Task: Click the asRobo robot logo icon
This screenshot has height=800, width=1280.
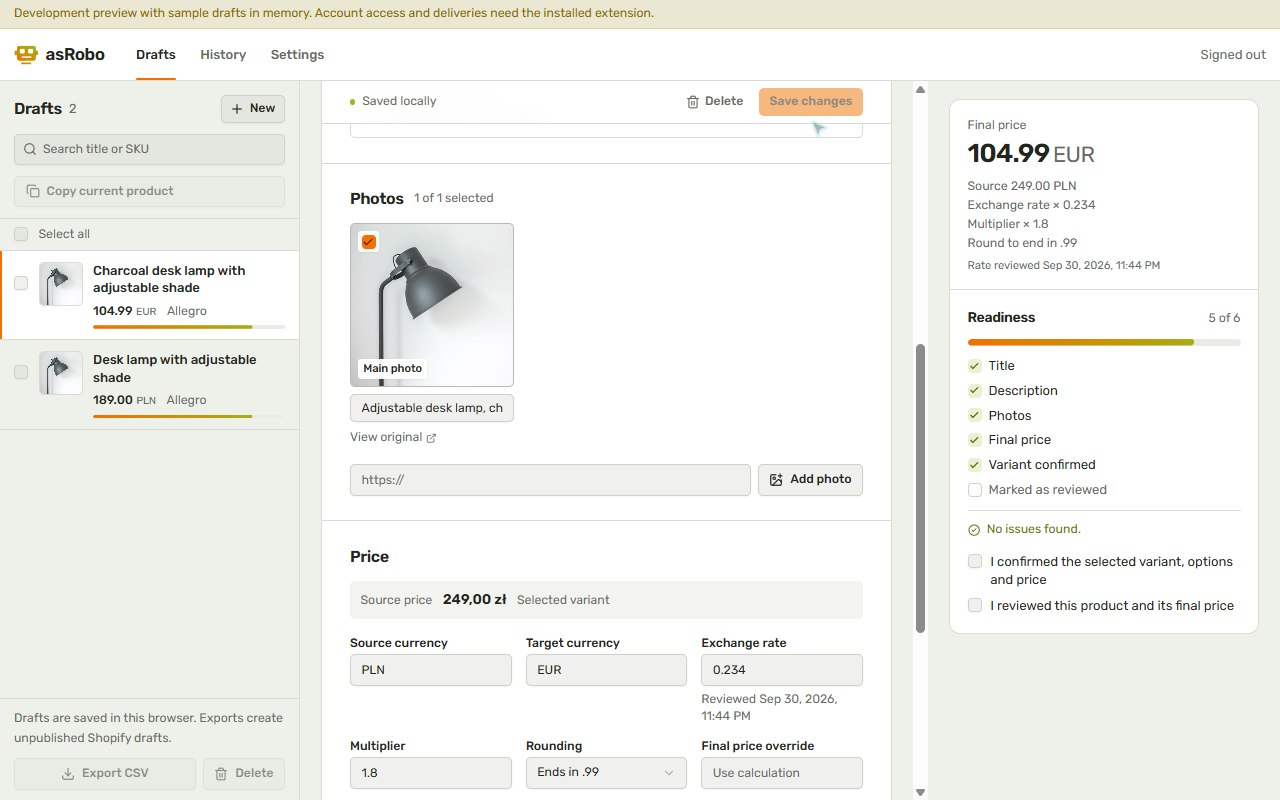Action: (26, 54)
